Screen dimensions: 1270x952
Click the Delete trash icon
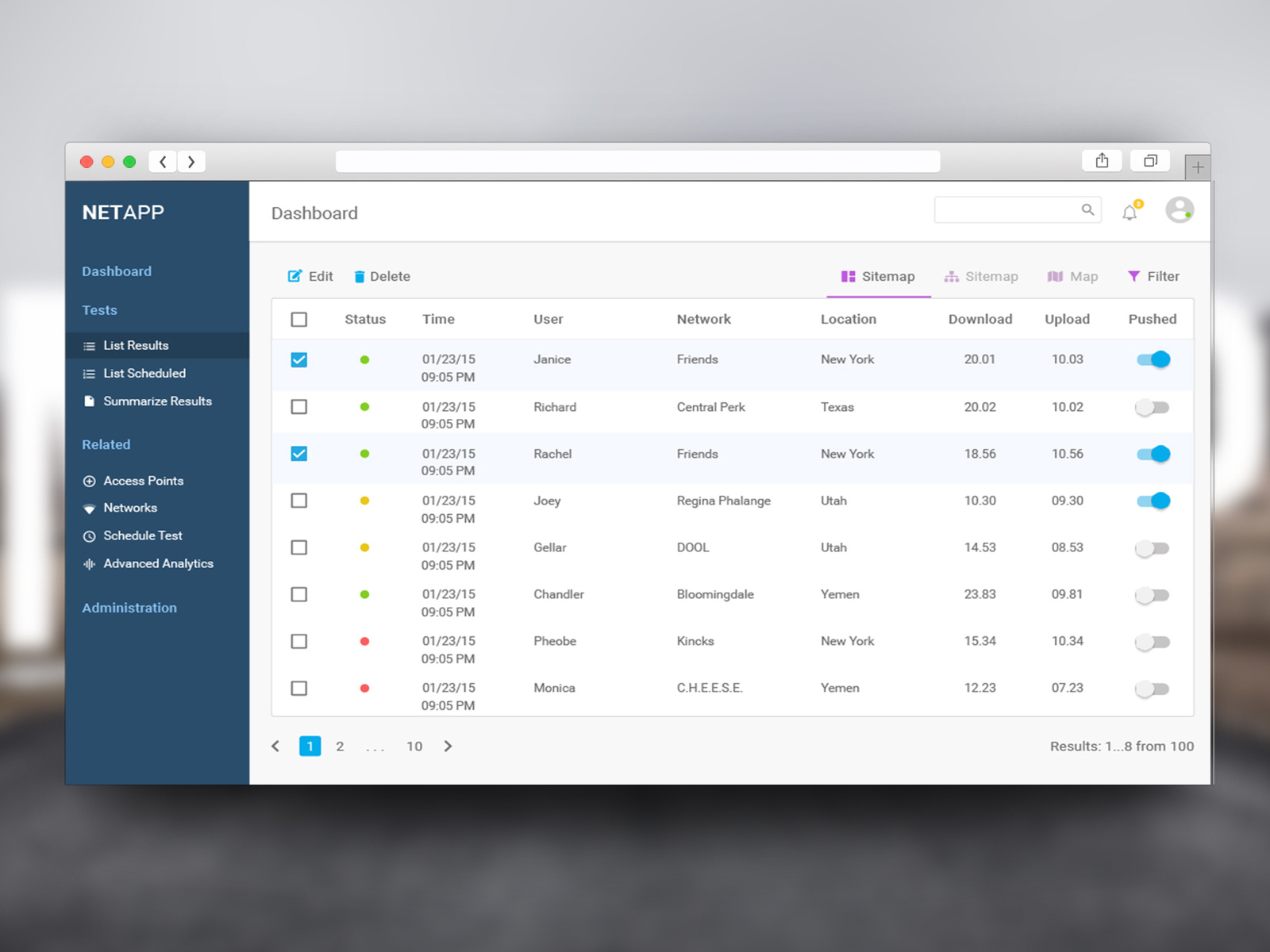[360, 276]
